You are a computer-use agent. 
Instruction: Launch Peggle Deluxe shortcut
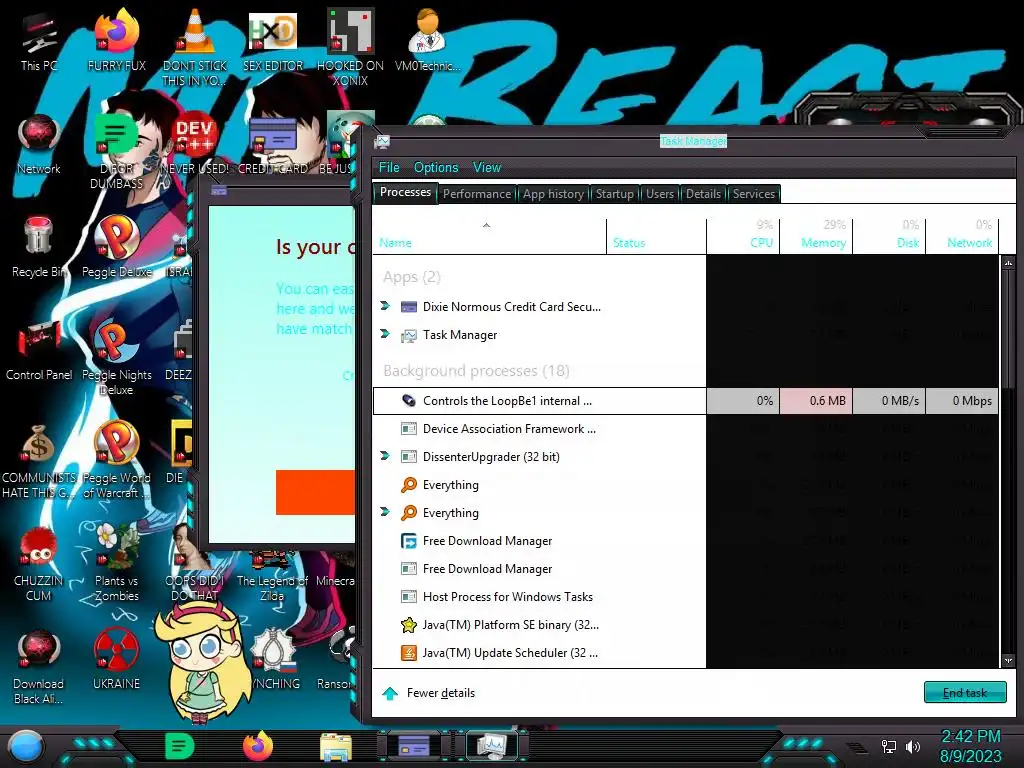pyautogui.click(x=116, y=248)
